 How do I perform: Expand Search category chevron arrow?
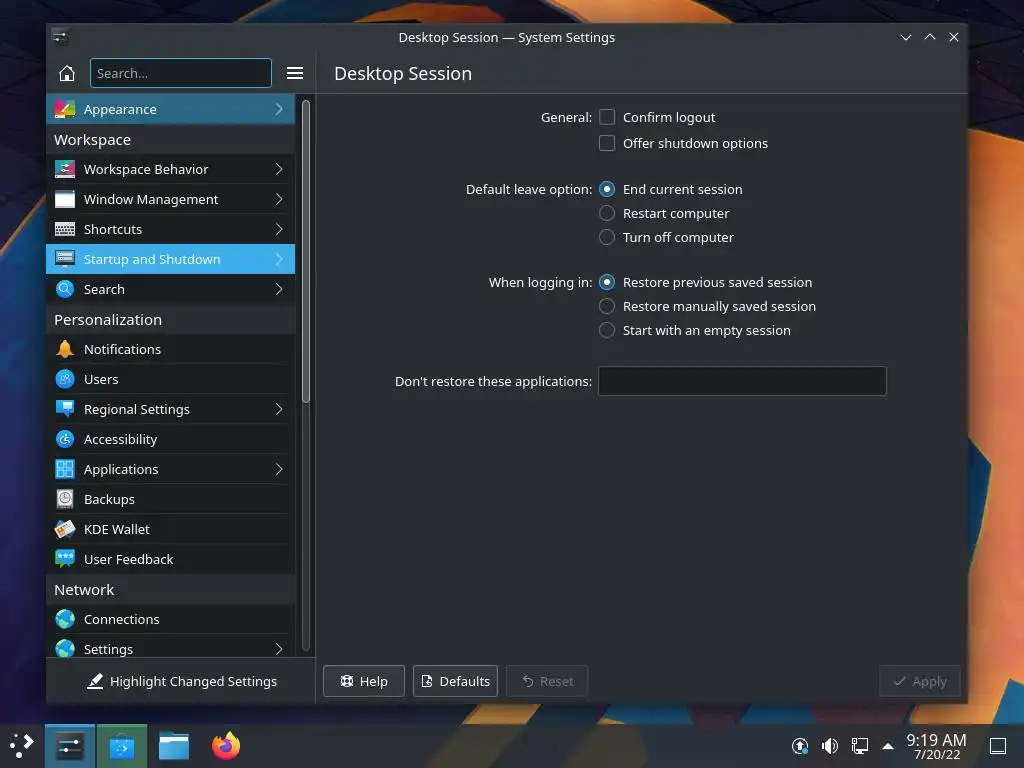279,289
